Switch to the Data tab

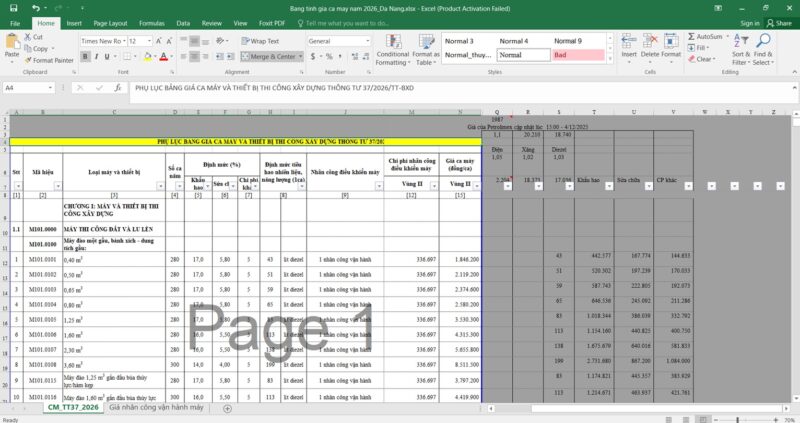click(183, 23)
